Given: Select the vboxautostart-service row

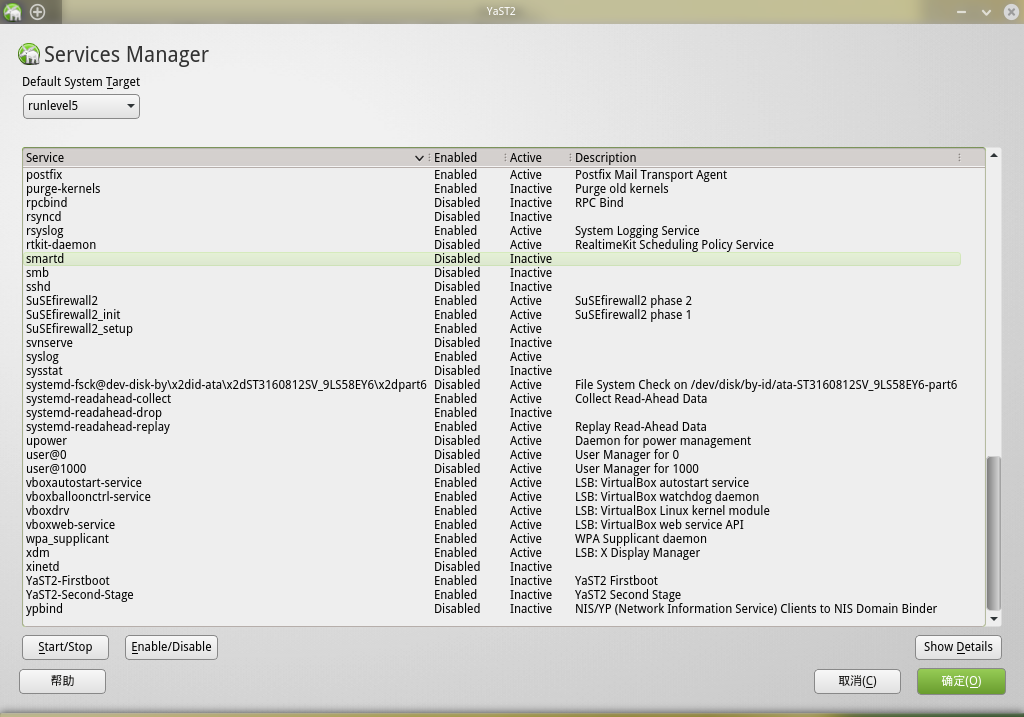Looking at the screenshot, I should (492, 483).
